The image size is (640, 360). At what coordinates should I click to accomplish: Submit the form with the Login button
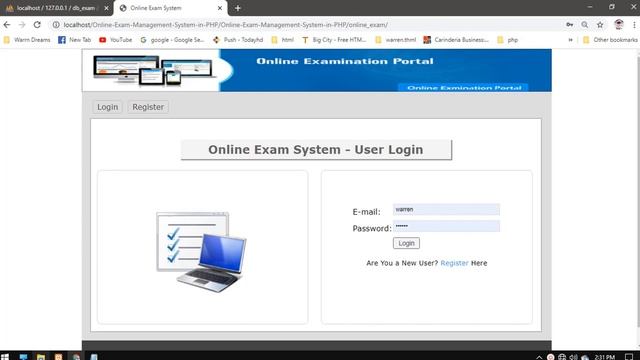406,243
